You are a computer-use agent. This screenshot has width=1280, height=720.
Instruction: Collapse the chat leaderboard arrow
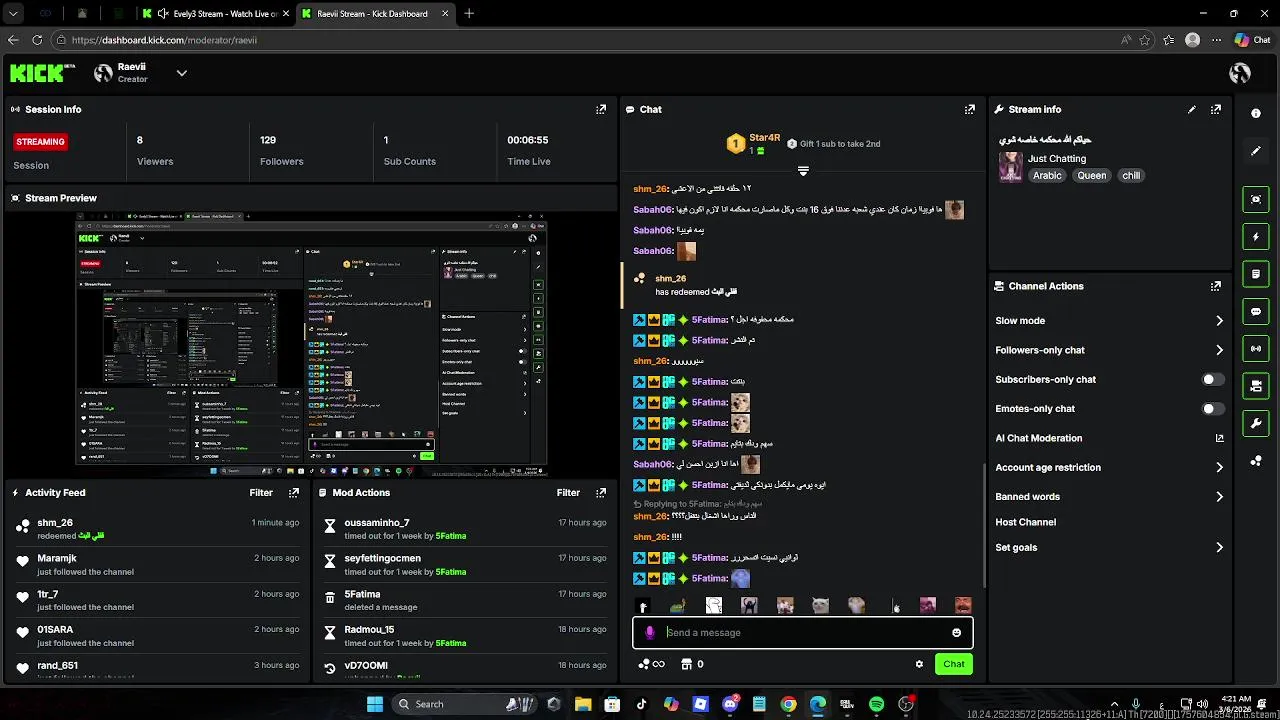click(802, 171)
